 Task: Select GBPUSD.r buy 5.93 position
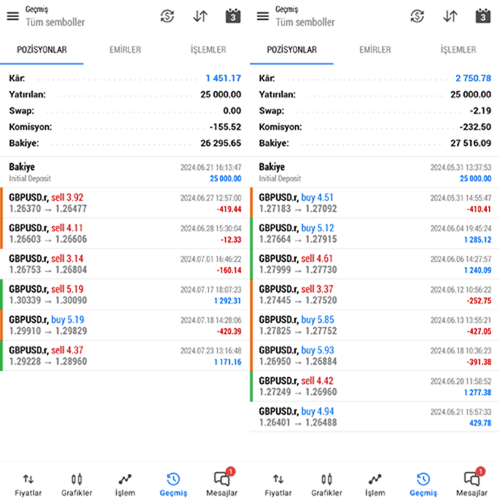click(375, 356)
